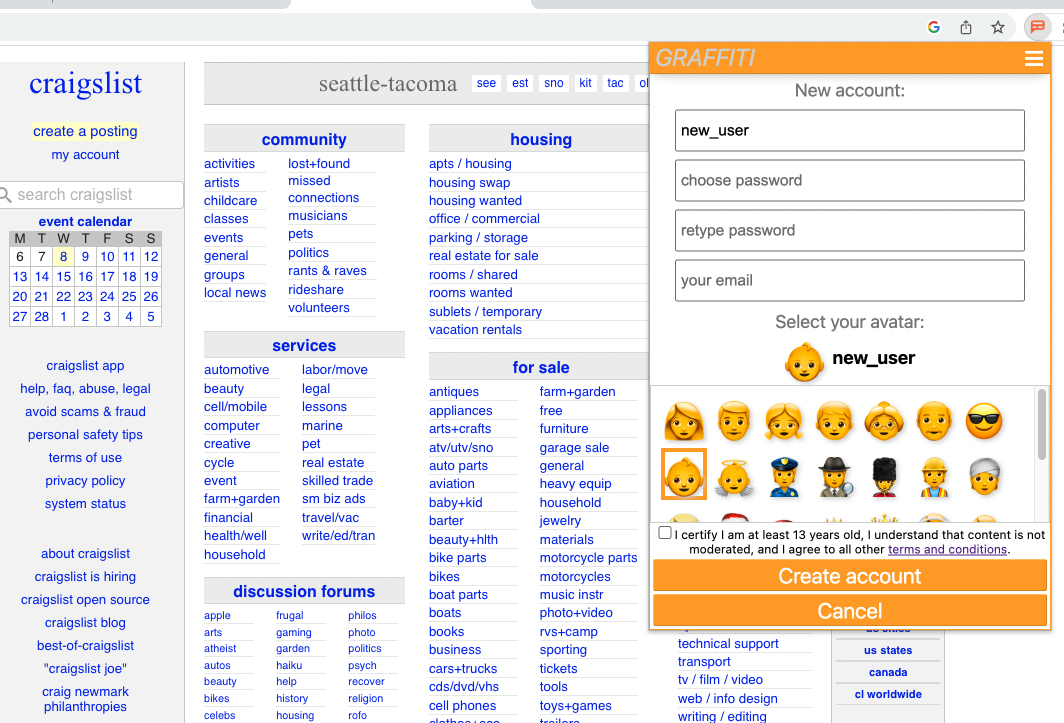Image resolution: width=1064 pixels, height=723 pixels.
Task: Choose the boy avatar
Action: 834,421
